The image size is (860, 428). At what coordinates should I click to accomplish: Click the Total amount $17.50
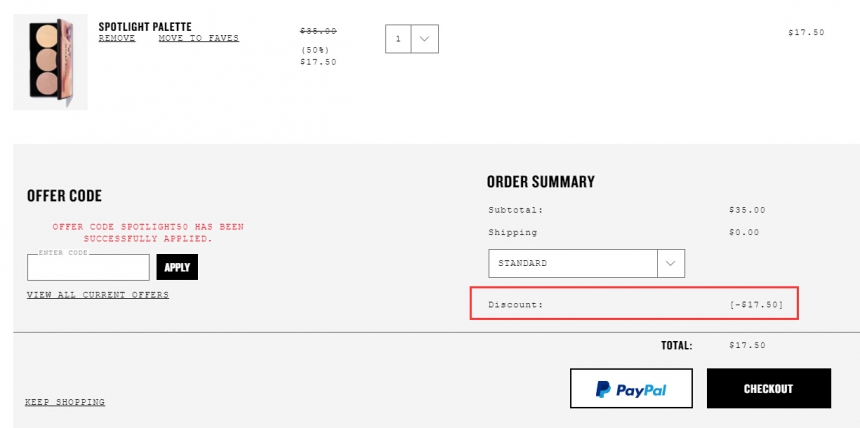pos(747,345)
